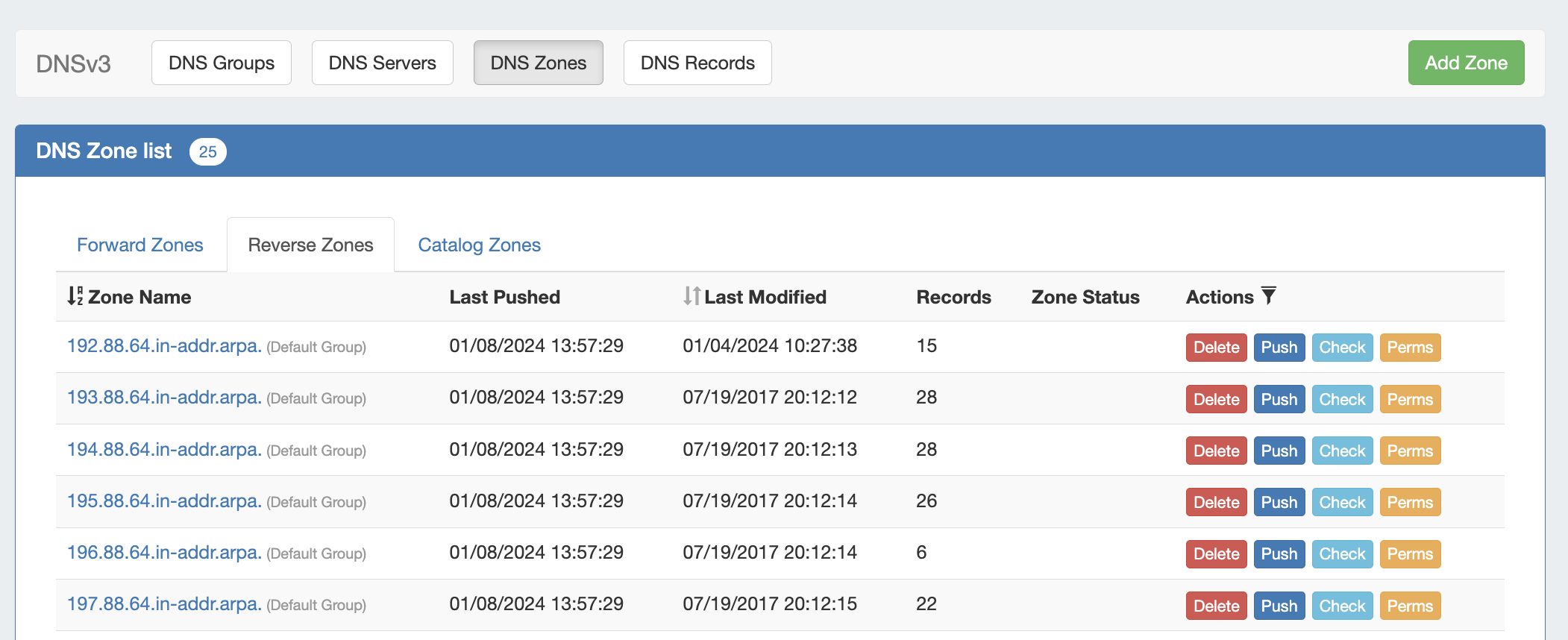
Task: Push the 194.88.64.in-addr.arpa. zone
Action: (x=1279, y=451)
